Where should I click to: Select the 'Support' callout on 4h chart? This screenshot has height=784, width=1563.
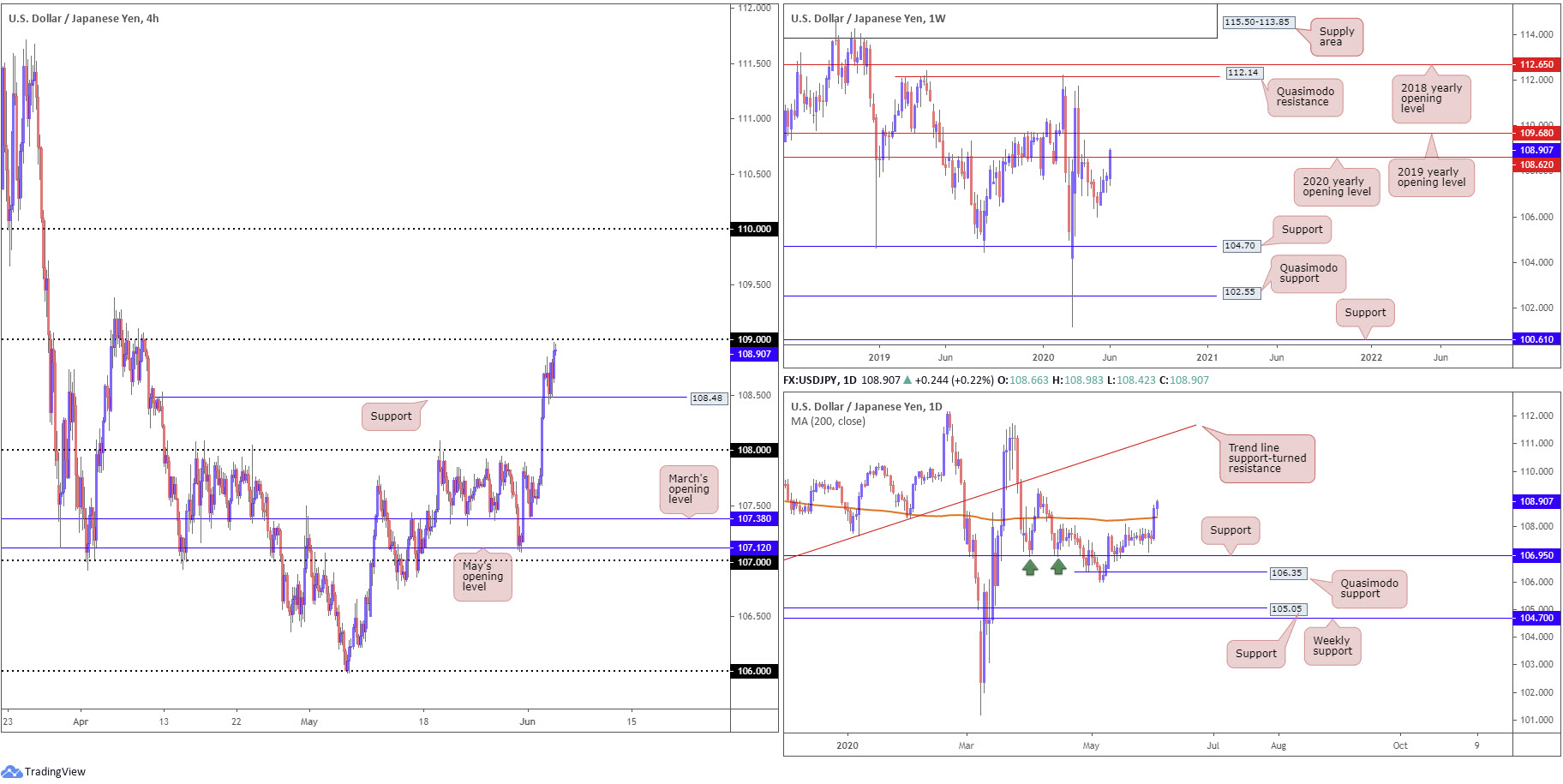(x=391, y=416)
